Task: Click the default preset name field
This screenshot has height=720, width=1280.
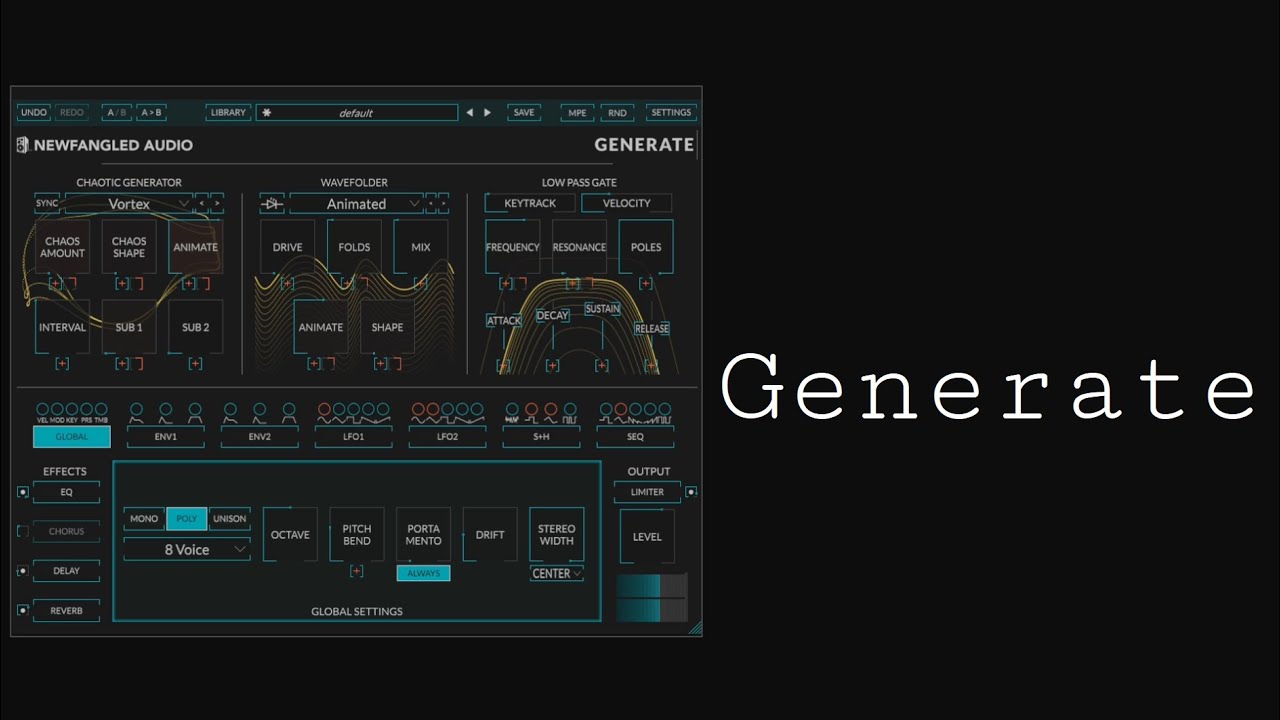Action: coord(357,113)
